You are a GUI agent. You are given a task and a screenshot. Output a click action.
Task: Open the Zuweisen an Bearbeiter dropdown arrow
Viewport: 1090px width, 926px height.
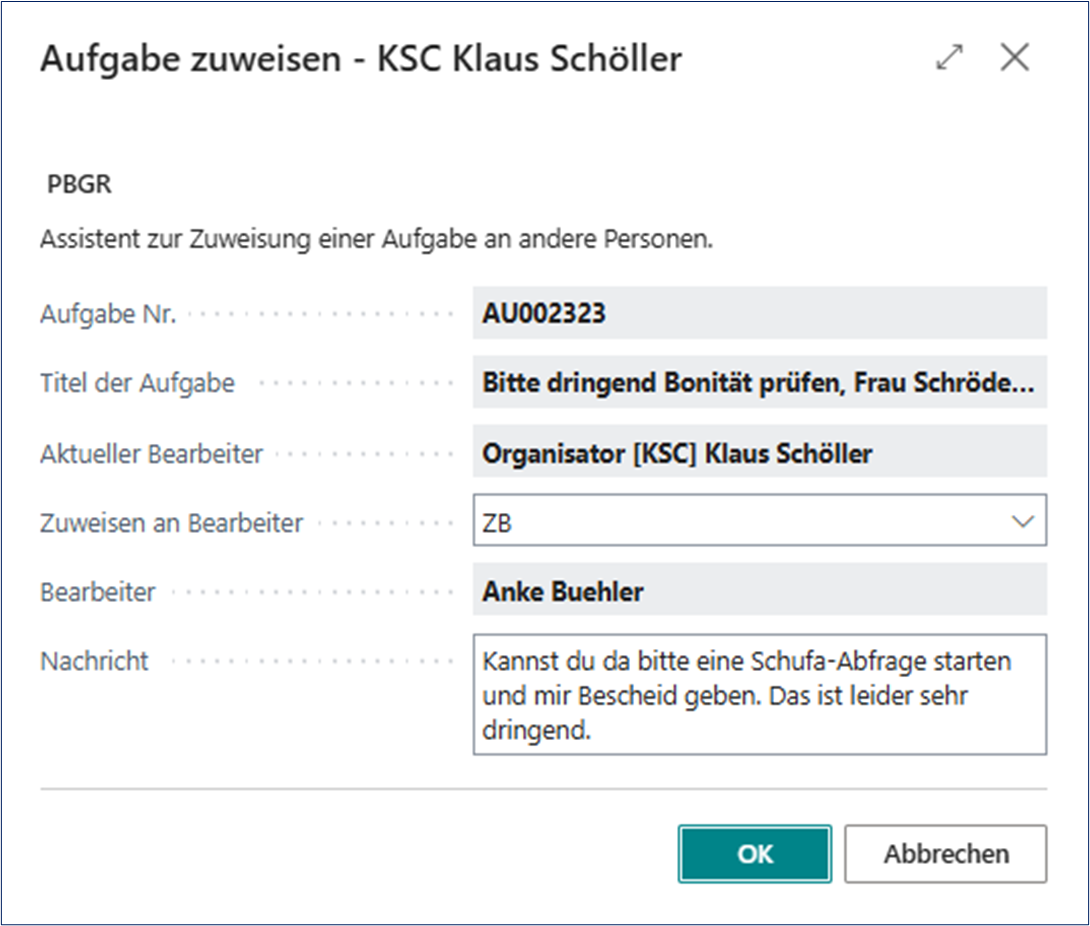[x=1022, y=522]
